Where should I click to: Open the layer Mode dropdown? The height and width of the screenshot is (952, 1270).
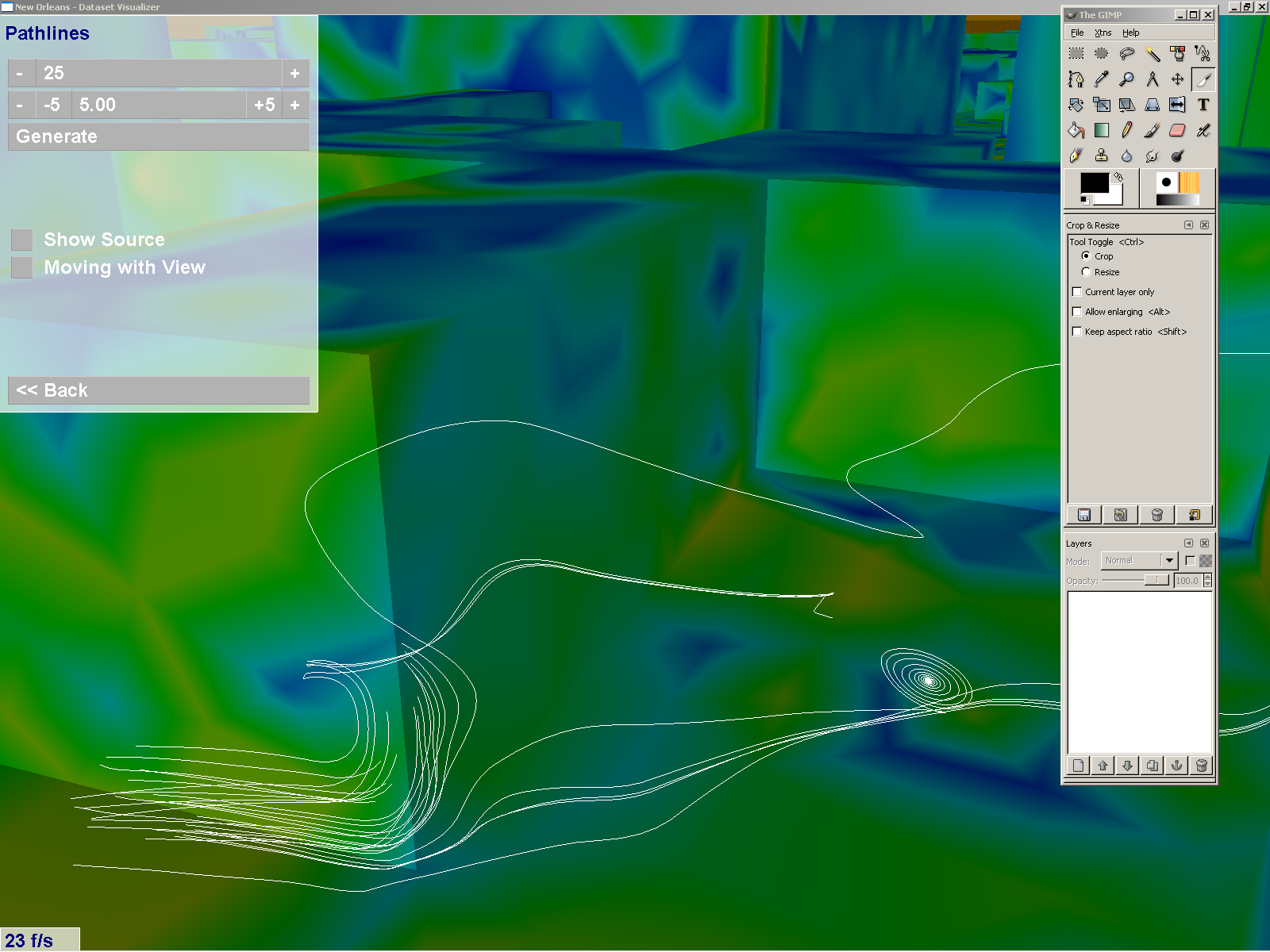click(x=1168, y=561)
